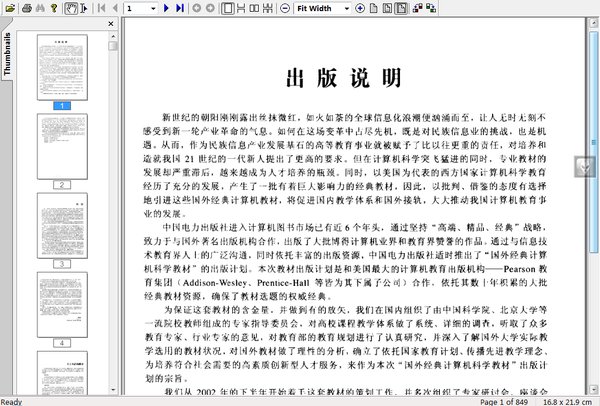Go to the first page
The height and width of the screenshot is (406, 600).
pos(101,8)
